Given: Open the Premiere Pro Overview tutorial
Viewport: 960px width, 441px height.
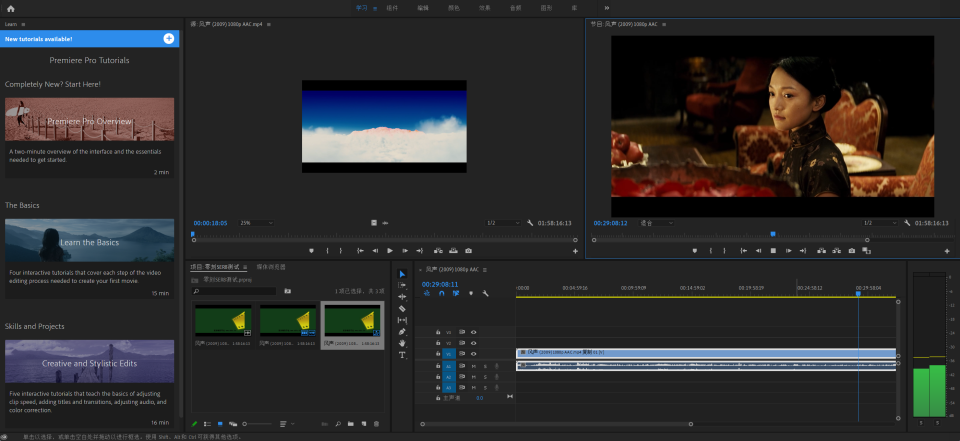Looking at the screenshot, I should tap(89, 120).
